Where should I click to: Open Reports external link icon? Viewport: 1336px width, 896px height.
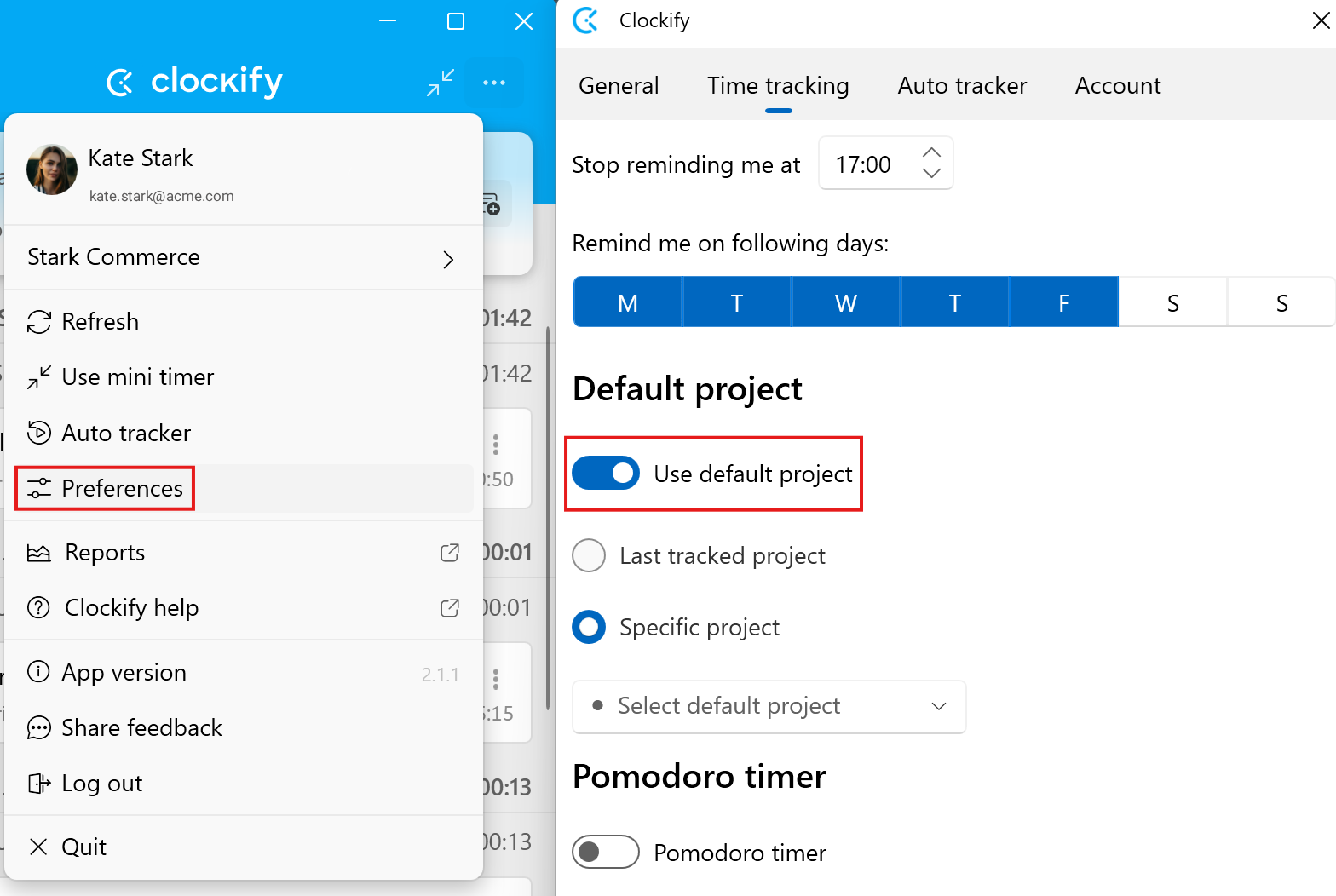point(450,553)
